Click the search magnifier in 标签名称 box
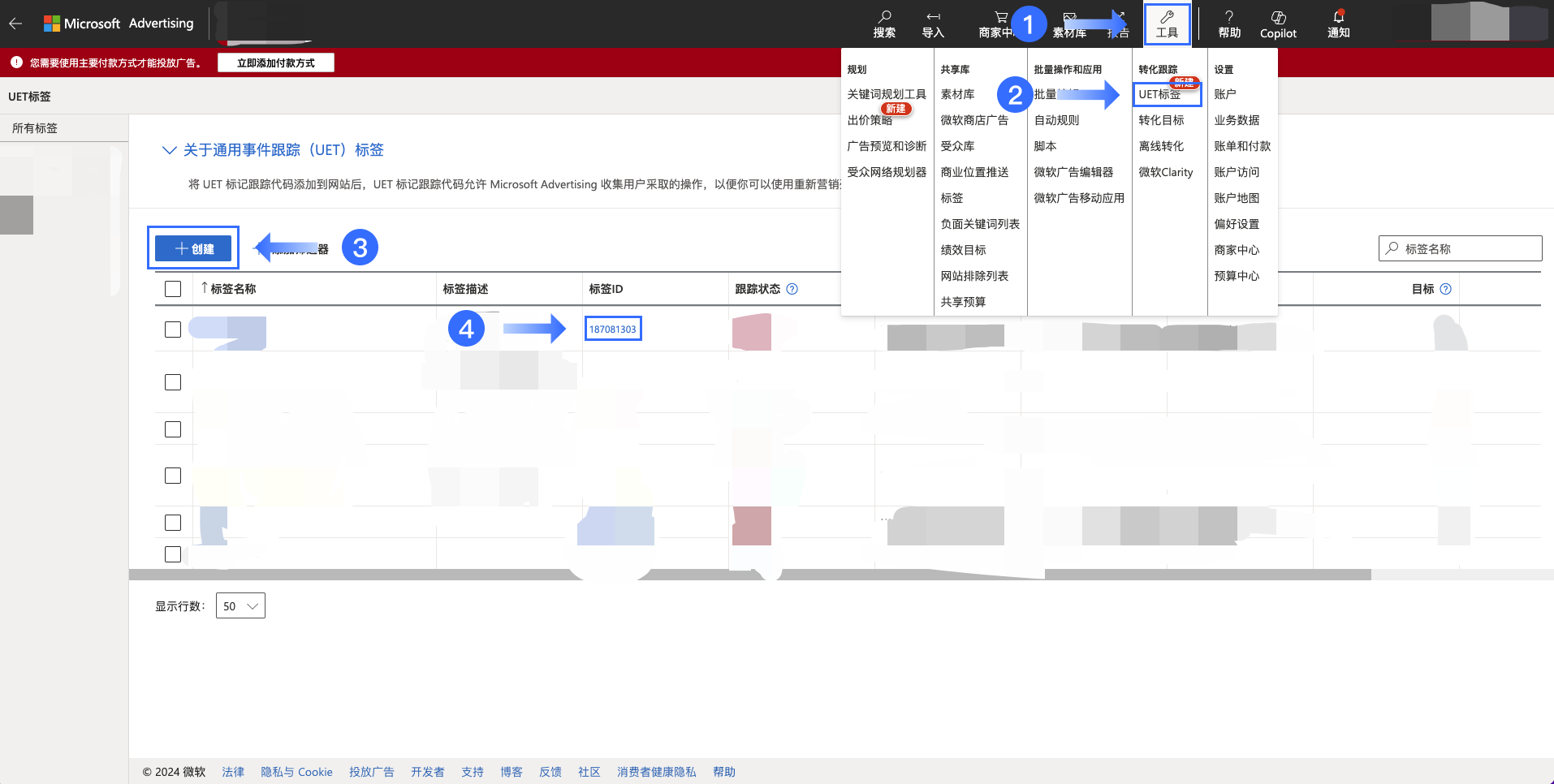This screenshot has width=1554, height=784. pyautogui.click(x=1392, y=248)
